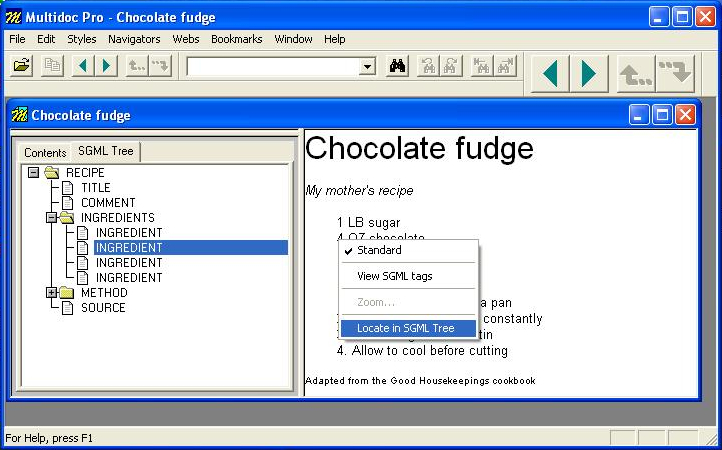Open the File menu
Image resolution: width=722 pixels, height=450 pixels.
click(17, 39)
